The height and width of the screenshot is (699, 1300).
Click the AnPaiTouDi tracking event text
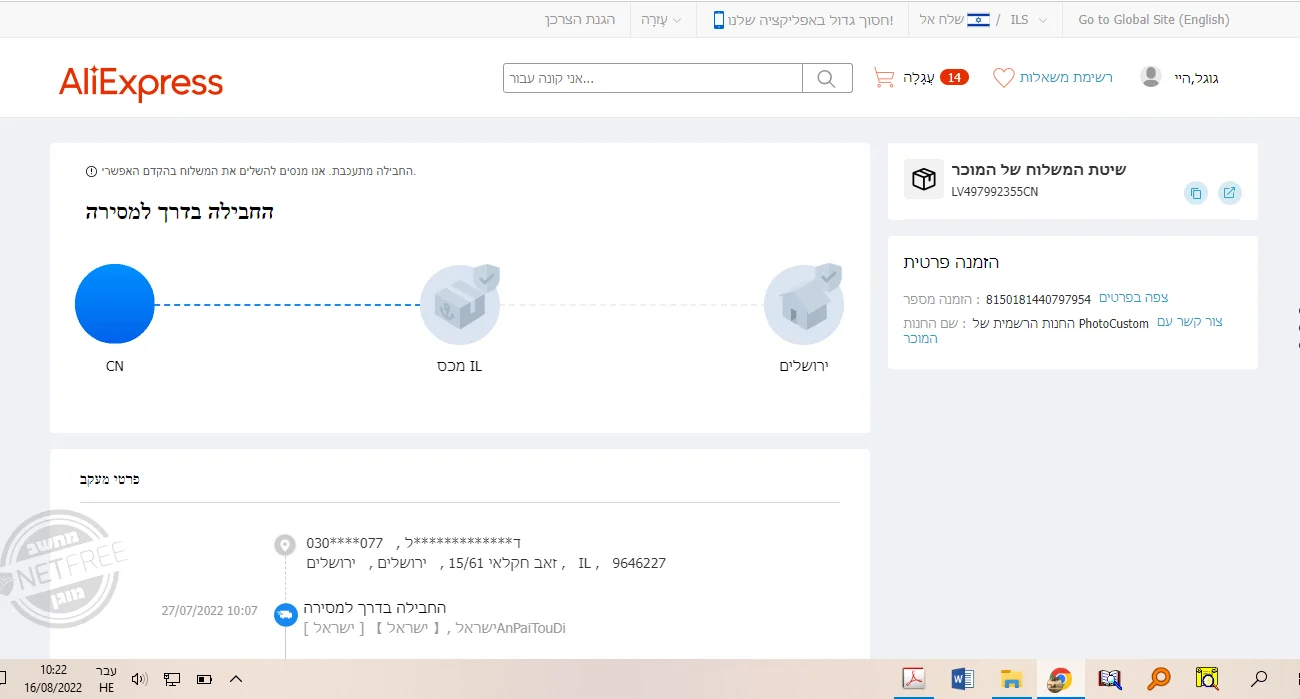[531, 628]
